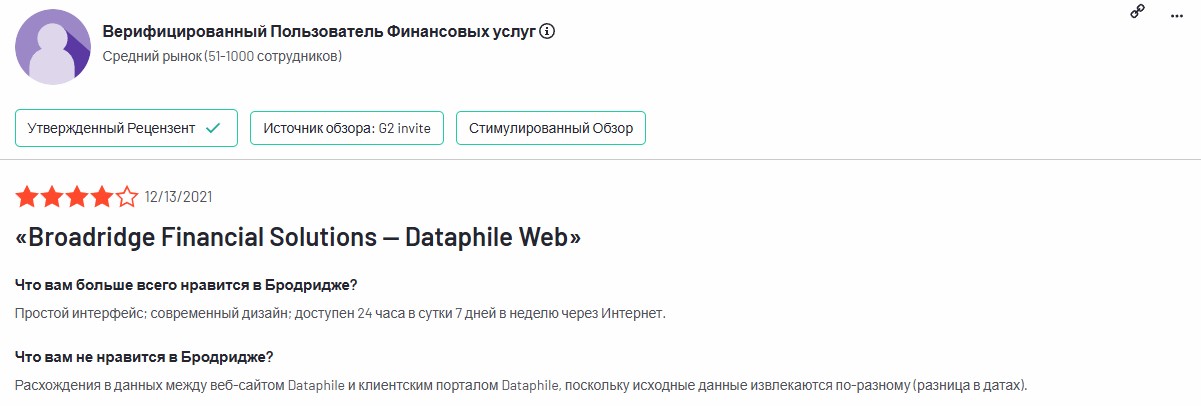The image size is (1201, 406).
Task: Click the verified financial services user name
Action: coord(320,31)
